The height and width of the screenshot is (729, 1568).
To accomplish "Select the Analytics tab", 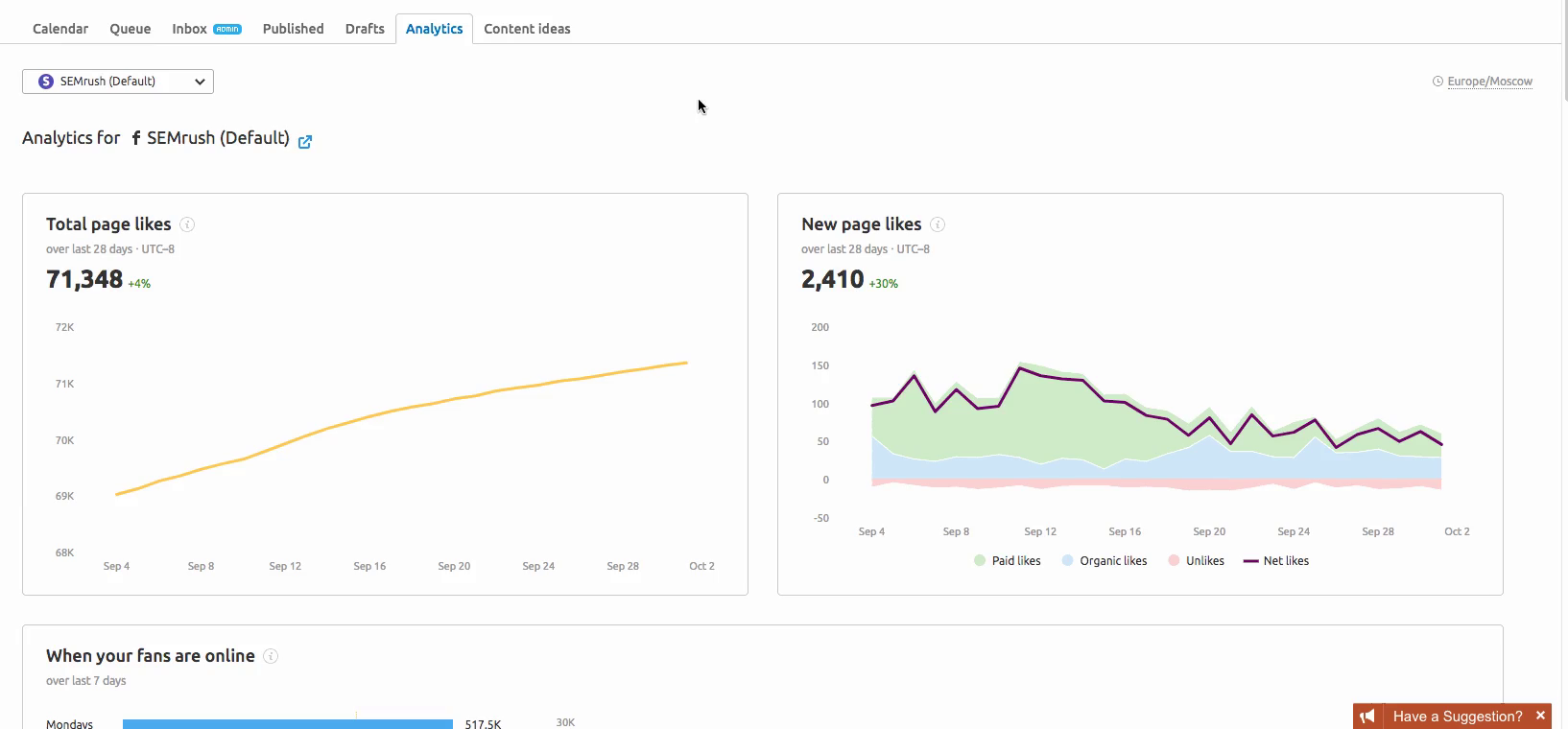I will pos(434,29).
